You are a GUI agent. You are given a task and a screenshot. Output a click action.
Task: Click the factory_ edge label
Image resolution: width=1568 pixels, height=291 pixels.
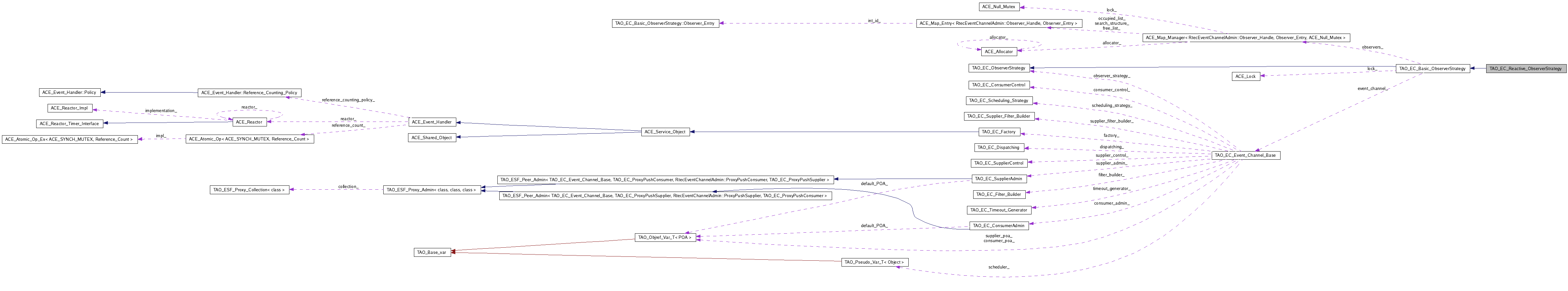1111,135
